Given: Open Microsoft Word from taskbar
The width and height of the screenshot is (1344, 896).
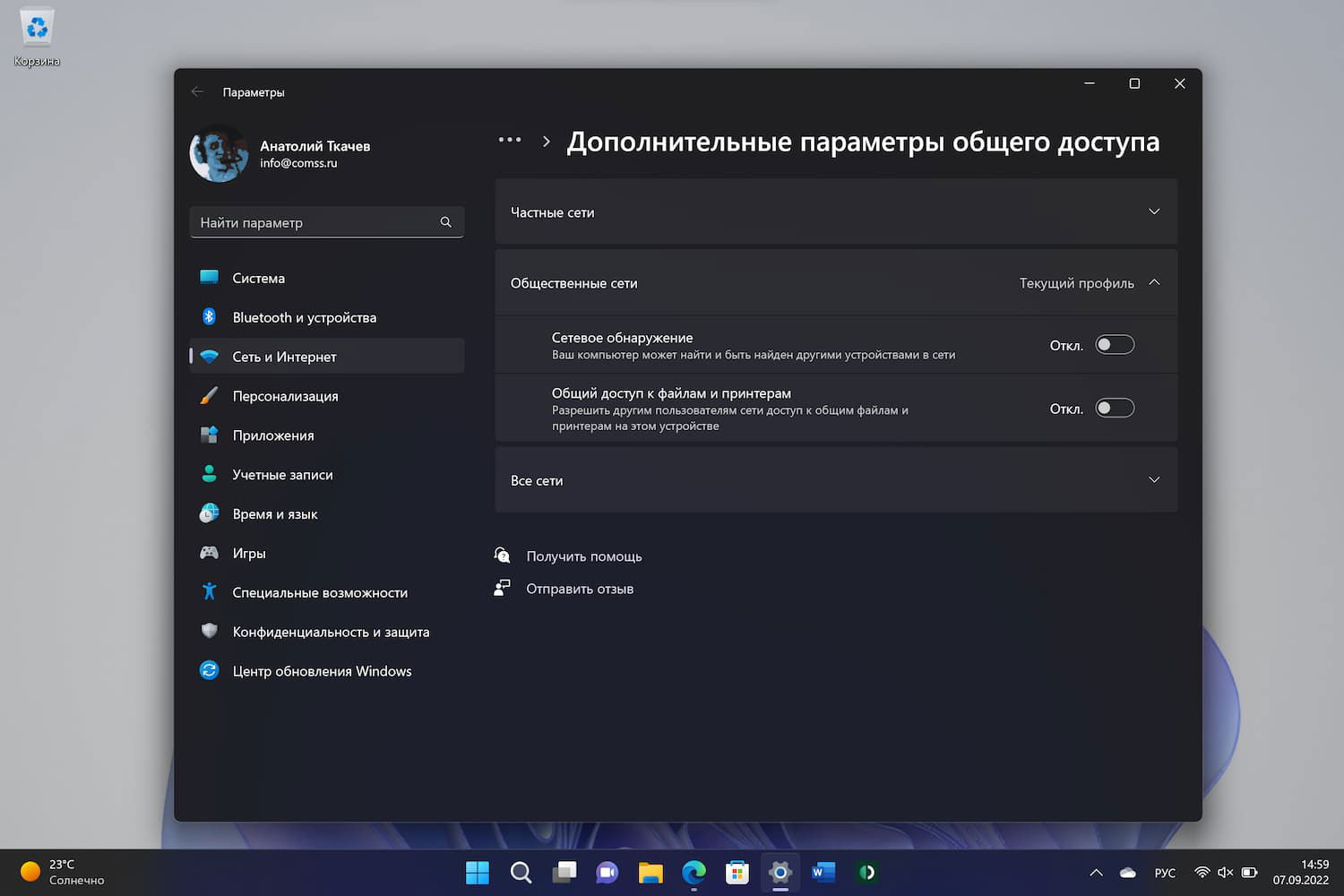Looking at the screenshot, I should pos(823,872).
